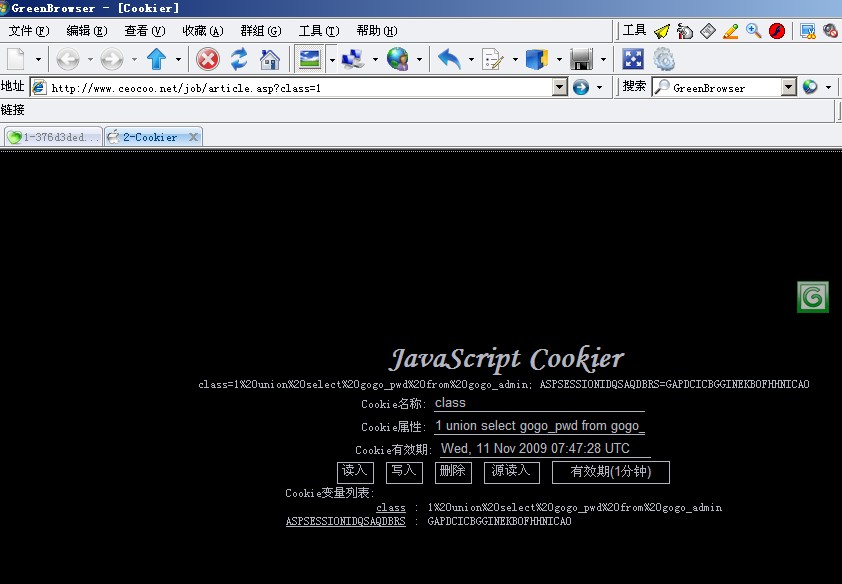Image resolution: width=842 pixels, height=584 pixels.
Task: Open the new page dropdown arrow
Action: (x=38, y=59)
